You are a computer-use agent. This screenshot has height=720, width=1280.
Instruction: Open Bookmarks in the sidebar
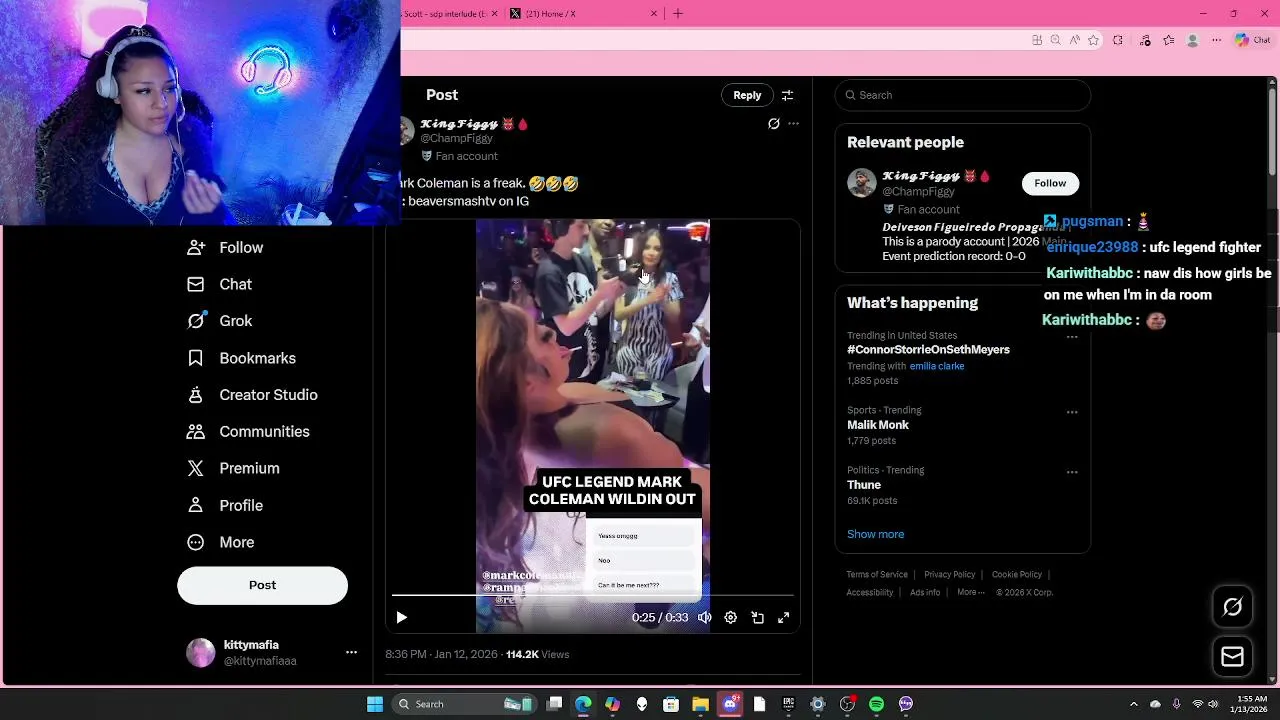point(241,358)
